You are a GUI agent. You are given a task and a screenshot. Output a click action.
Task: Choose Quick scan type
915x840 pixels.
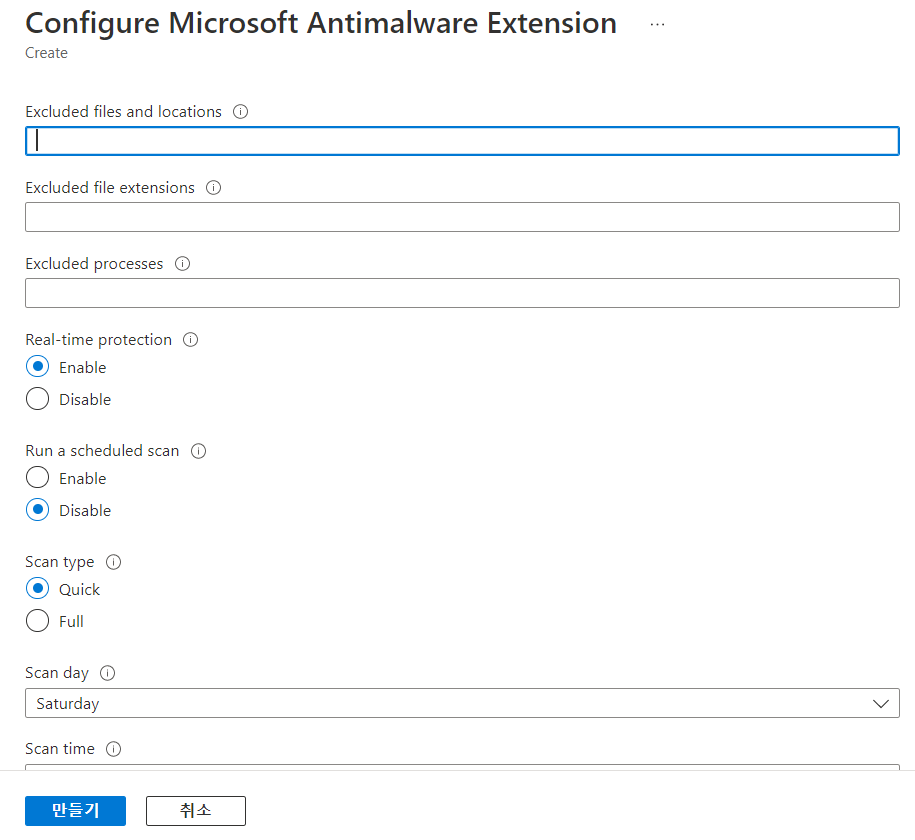click(37, 588)
